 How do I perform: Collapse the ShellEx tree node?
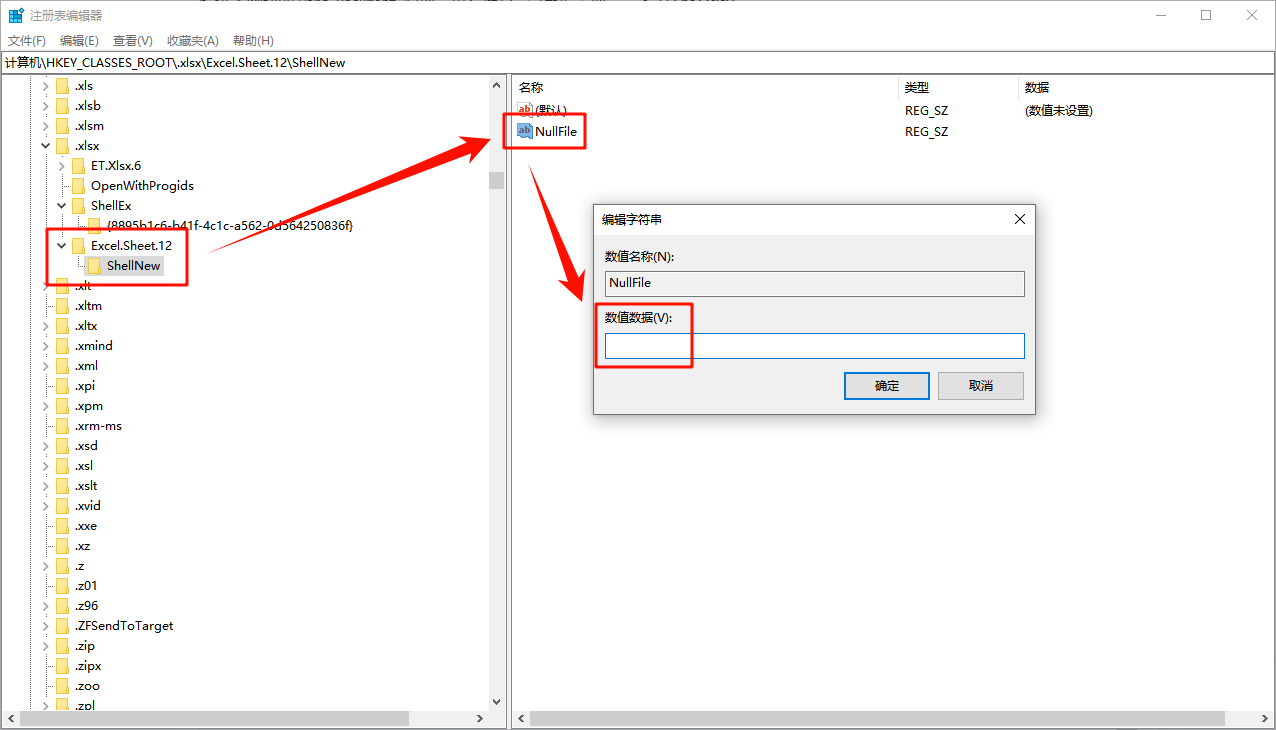point(61,205)
